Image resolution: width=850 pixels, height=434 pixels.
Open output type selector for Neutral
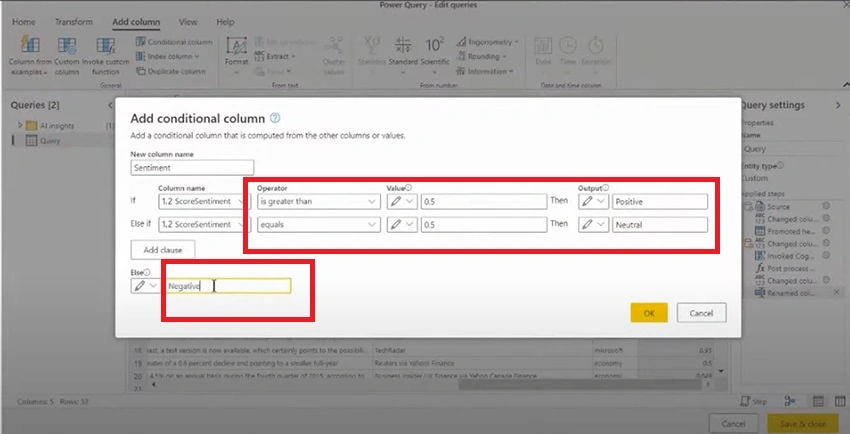(593, 224)
